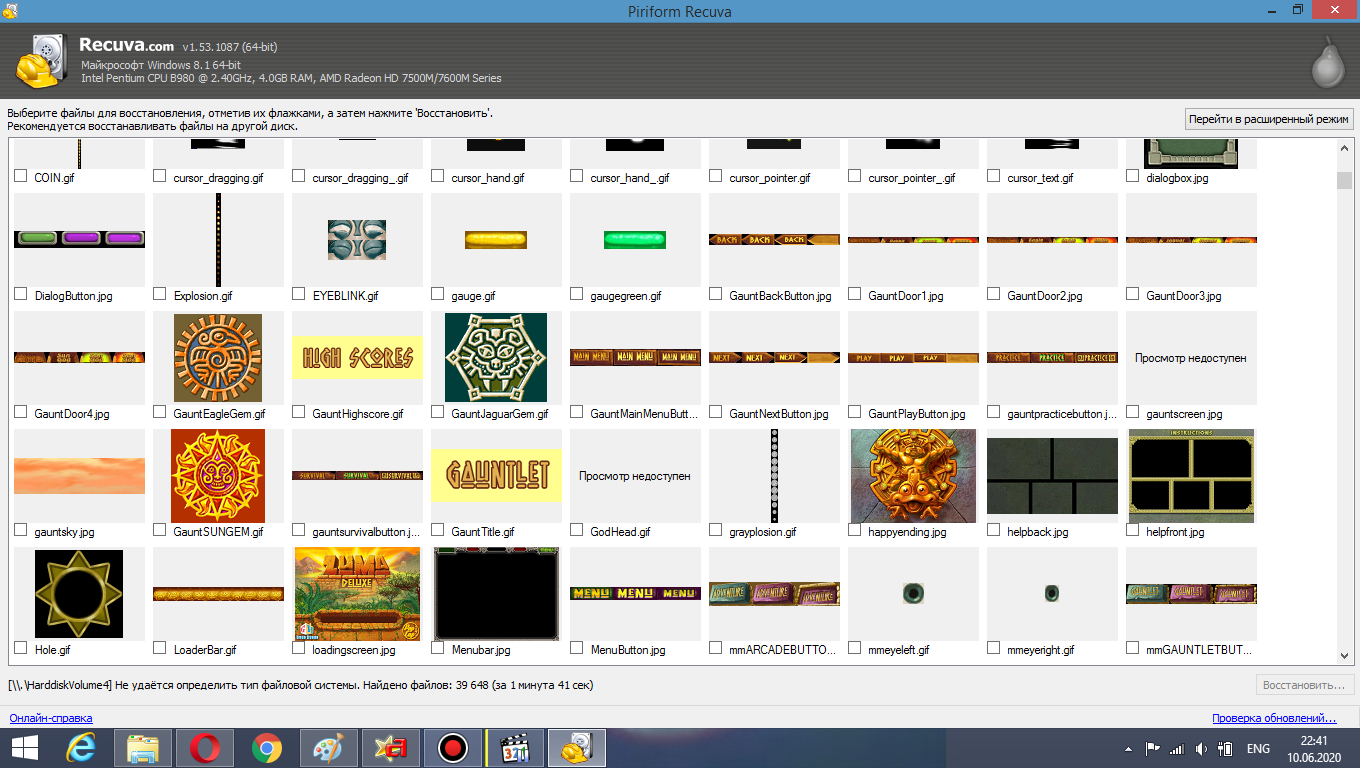Click the file name GauntPlayButton.jpg
The image size is (1360, 768).
click(916, 414)
